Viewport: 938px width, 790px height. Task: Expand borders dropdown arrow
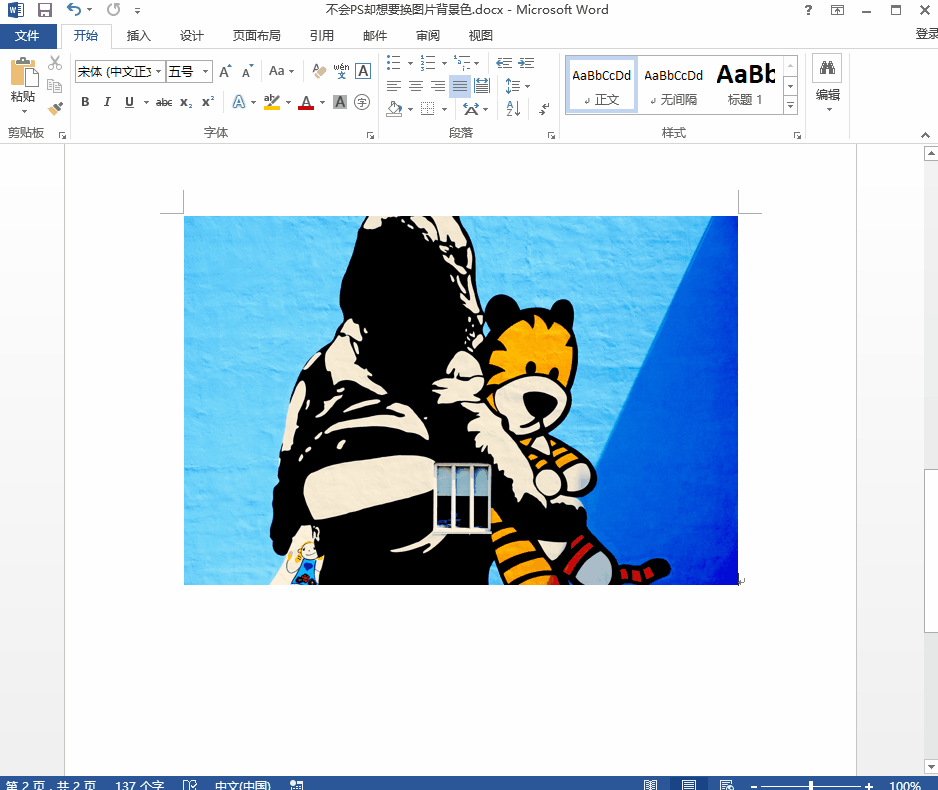click(x=444, y=109)
